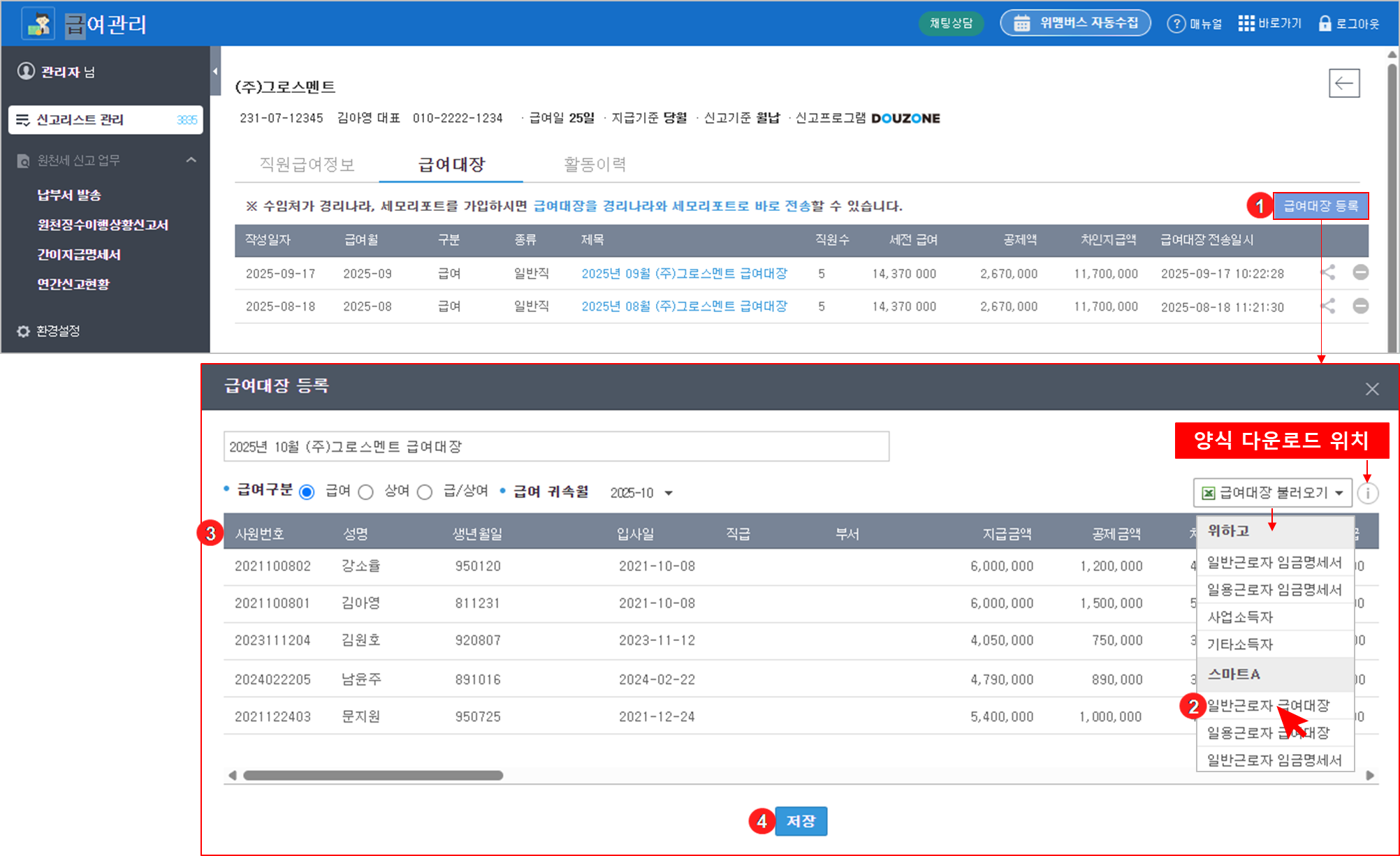Select the 급여 radio button
Screen dimensions: 1400x856
[x=307, y=492]
